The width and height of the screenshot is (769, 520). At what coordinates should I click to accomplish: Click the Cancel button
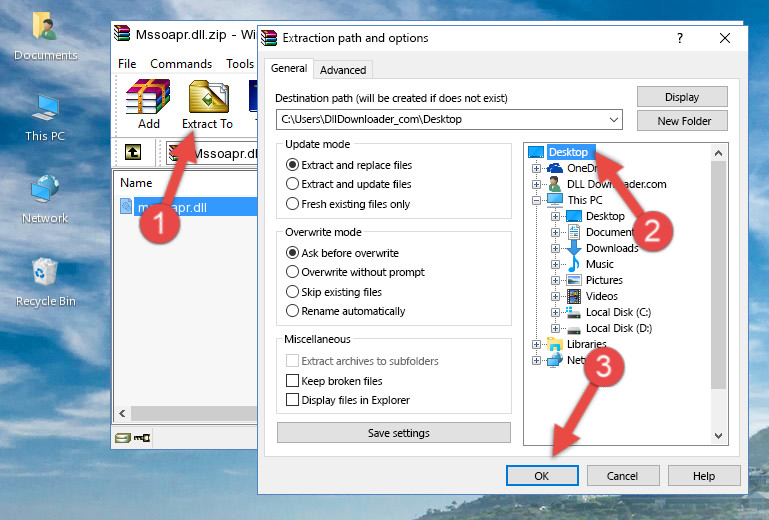click(x=622, y=476)
